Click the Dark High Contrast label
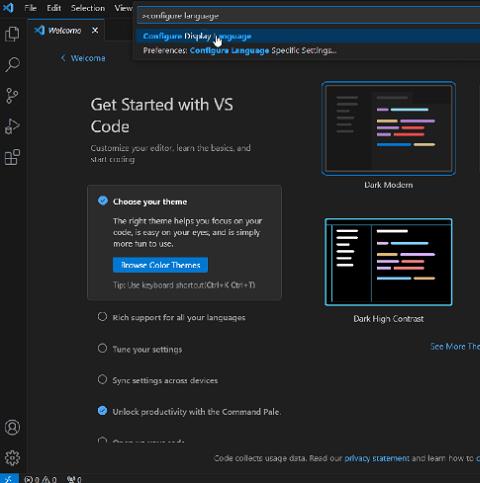480x483 pixels. pyautogui.click(x=388, y=319)
